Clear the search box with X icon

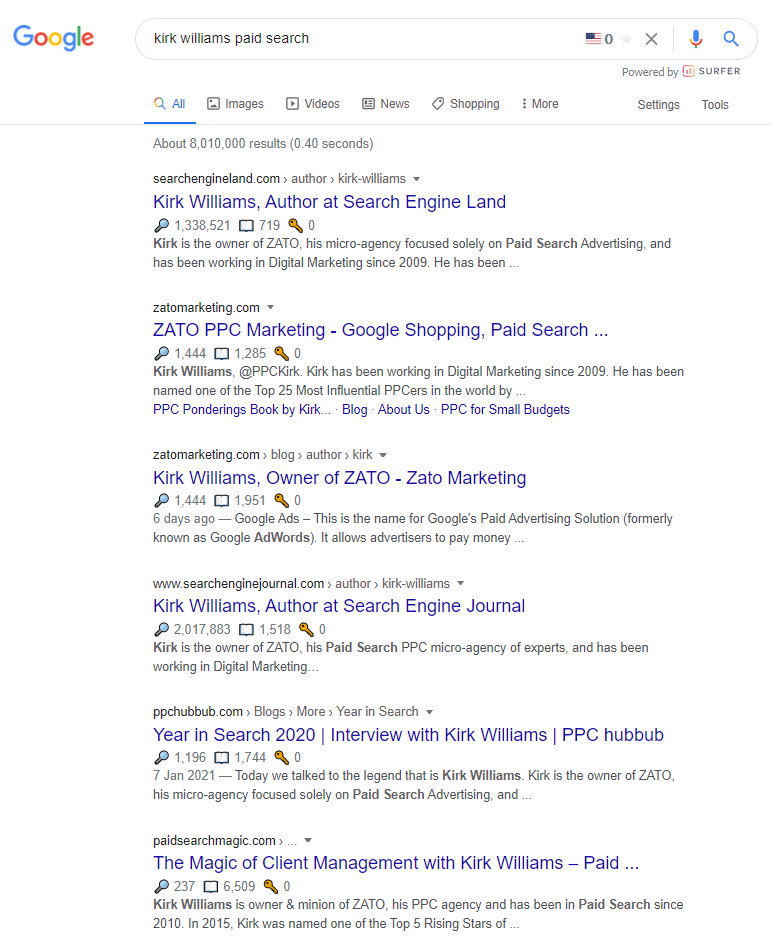[x=651, y=39]
